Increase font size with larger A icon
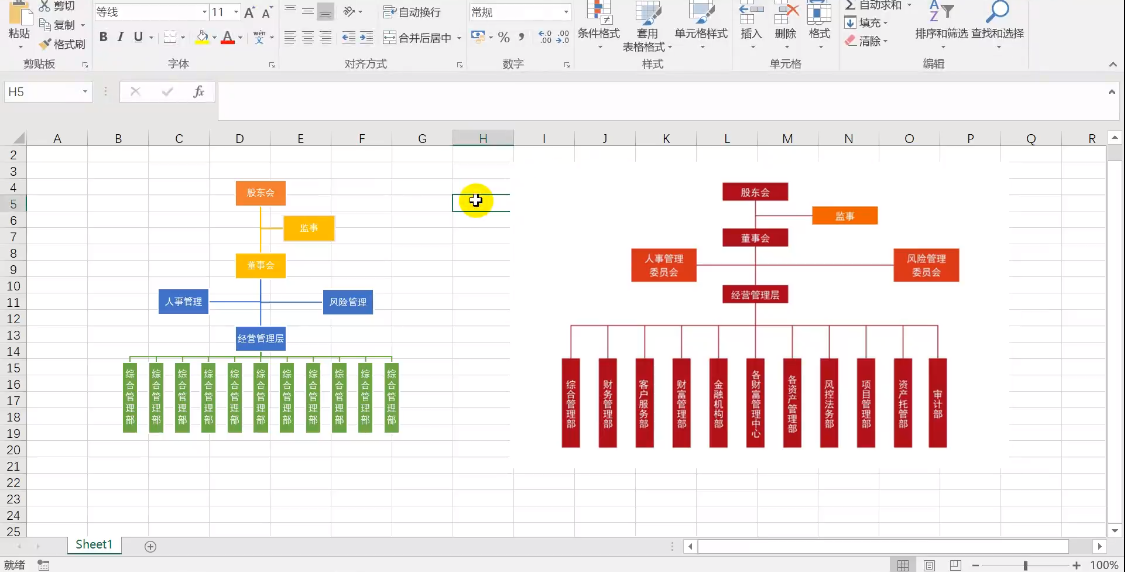 [x=250, y=12]
